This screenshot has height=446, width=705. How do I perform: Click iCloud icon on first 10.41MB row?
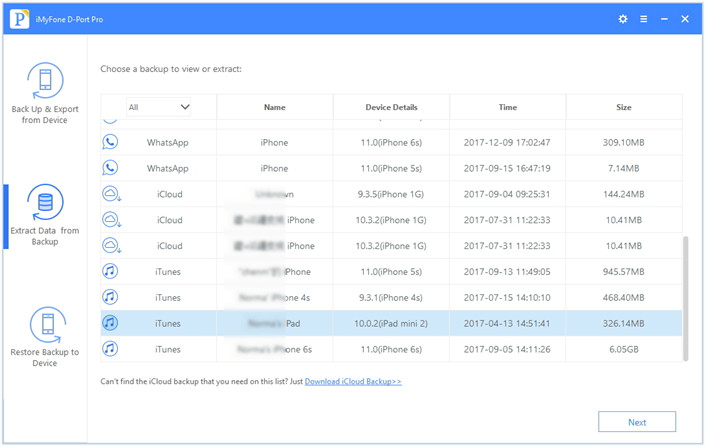pyautogui.click(x=111, y=220)
